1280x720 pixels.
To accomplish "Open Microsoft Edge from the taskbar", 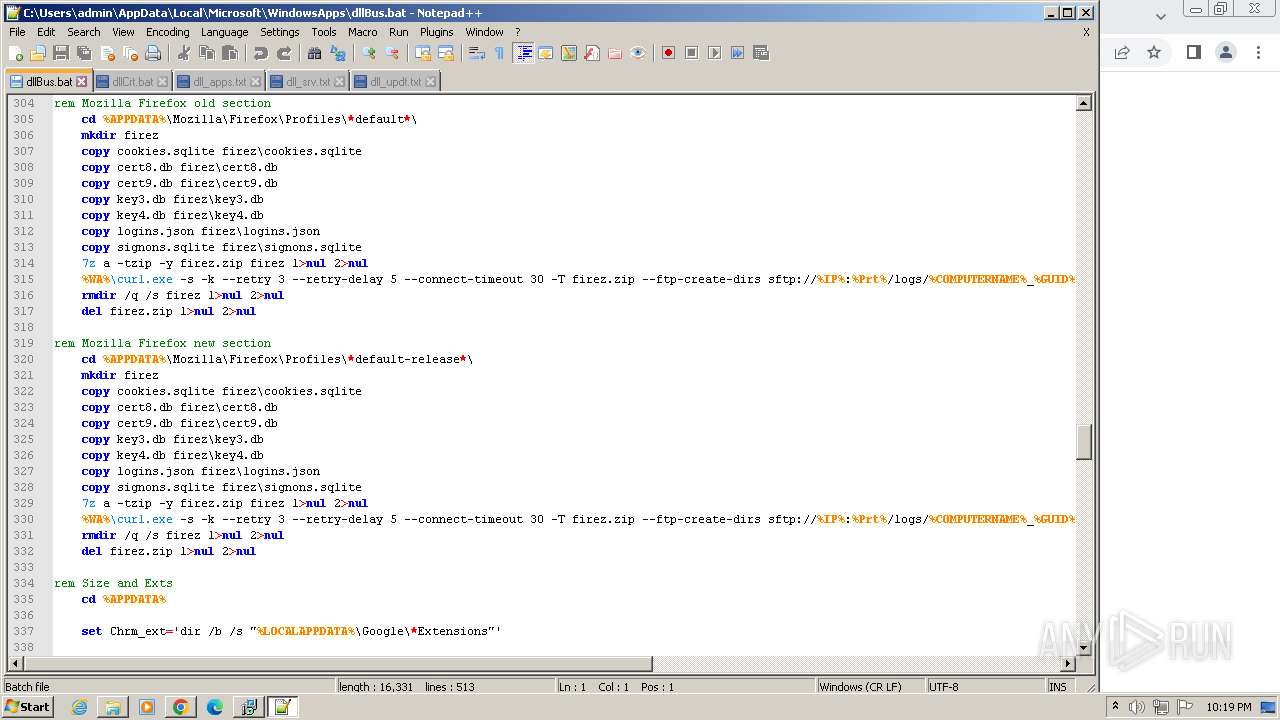I will (214, 707).
